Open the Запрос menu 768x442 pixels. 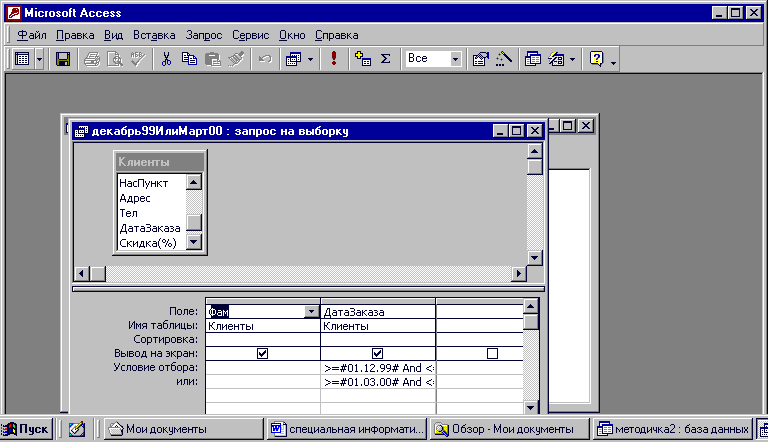(x=204, y=35)
